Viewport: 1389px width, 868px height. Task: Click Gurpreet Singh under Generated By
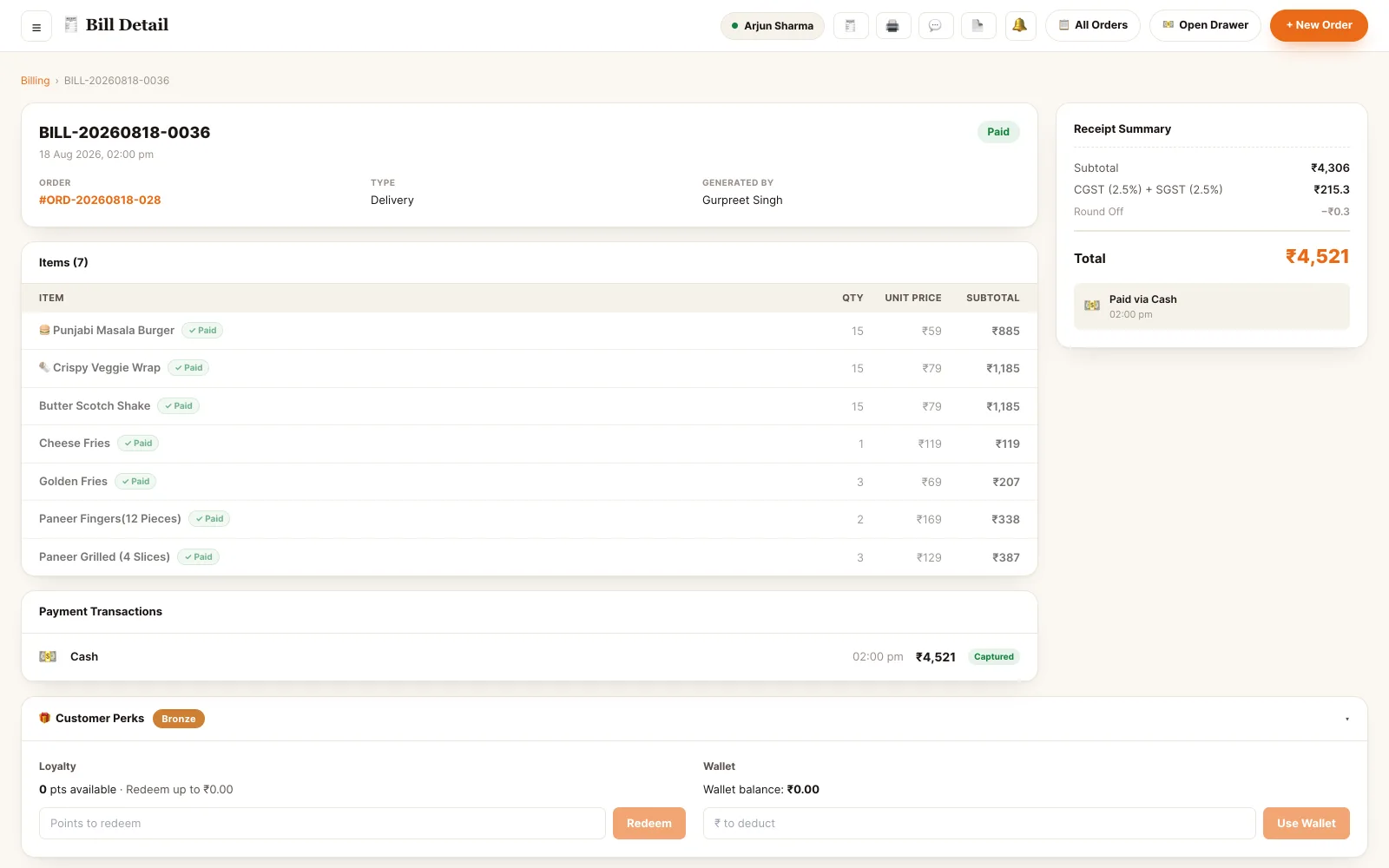(742, 200)
